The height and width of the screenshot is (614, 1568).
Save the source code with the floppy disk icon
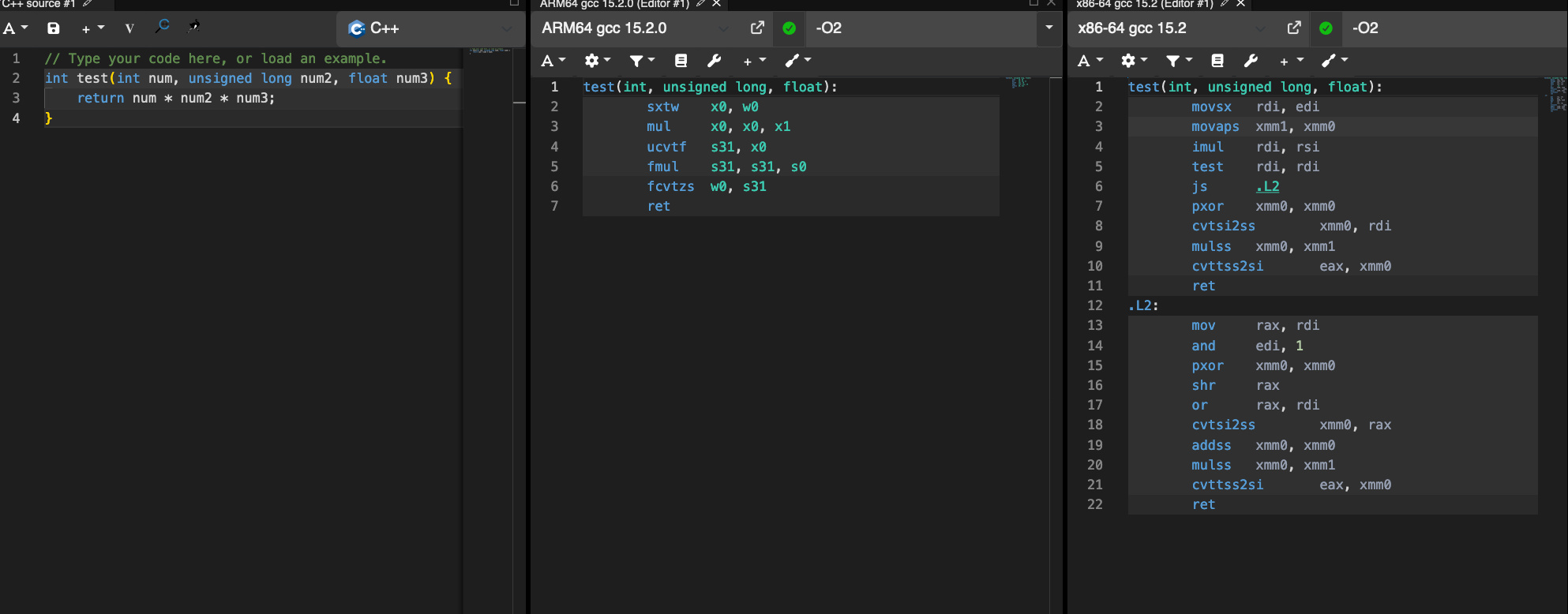[x=54, y=28]
